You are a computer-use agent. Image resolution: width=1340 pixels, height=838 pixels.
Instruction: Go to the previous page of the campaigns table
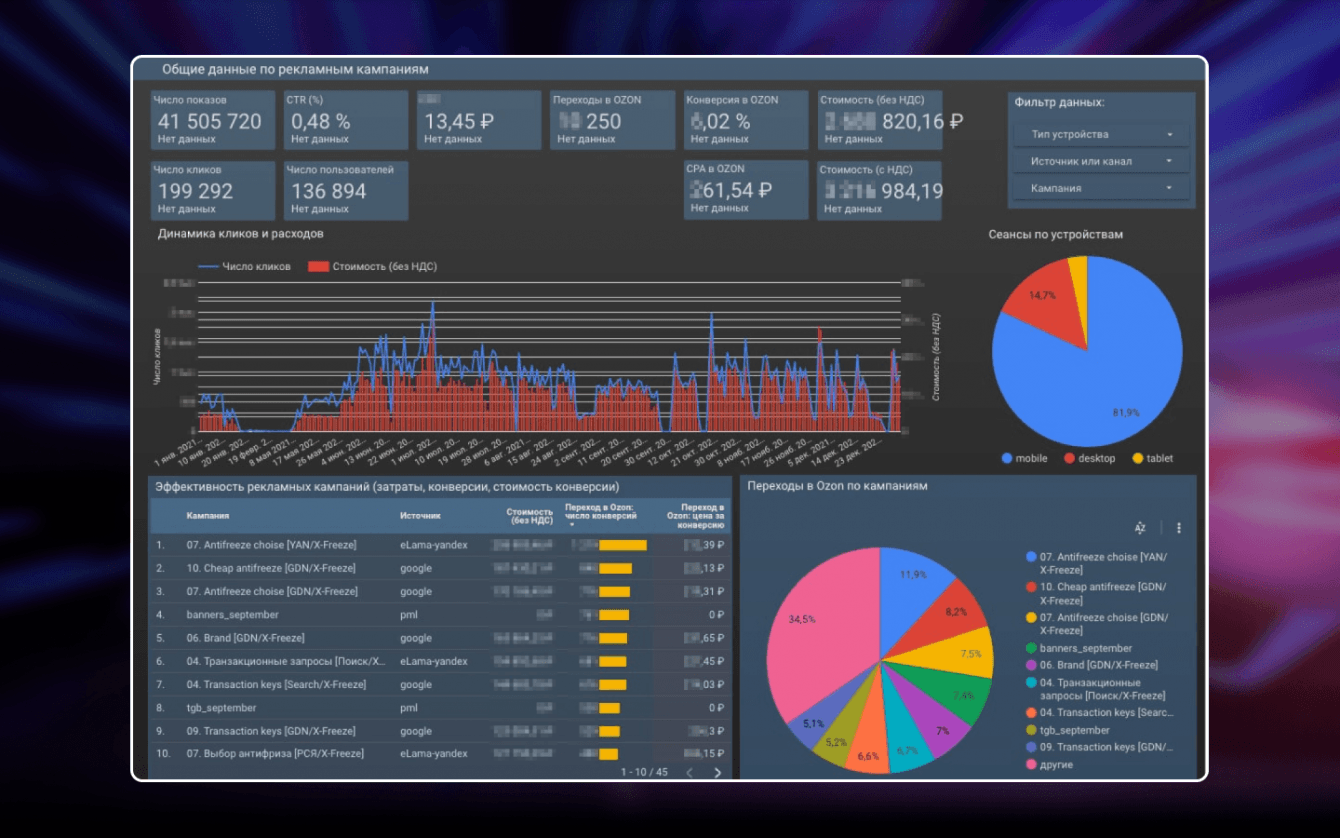point(689,772)
